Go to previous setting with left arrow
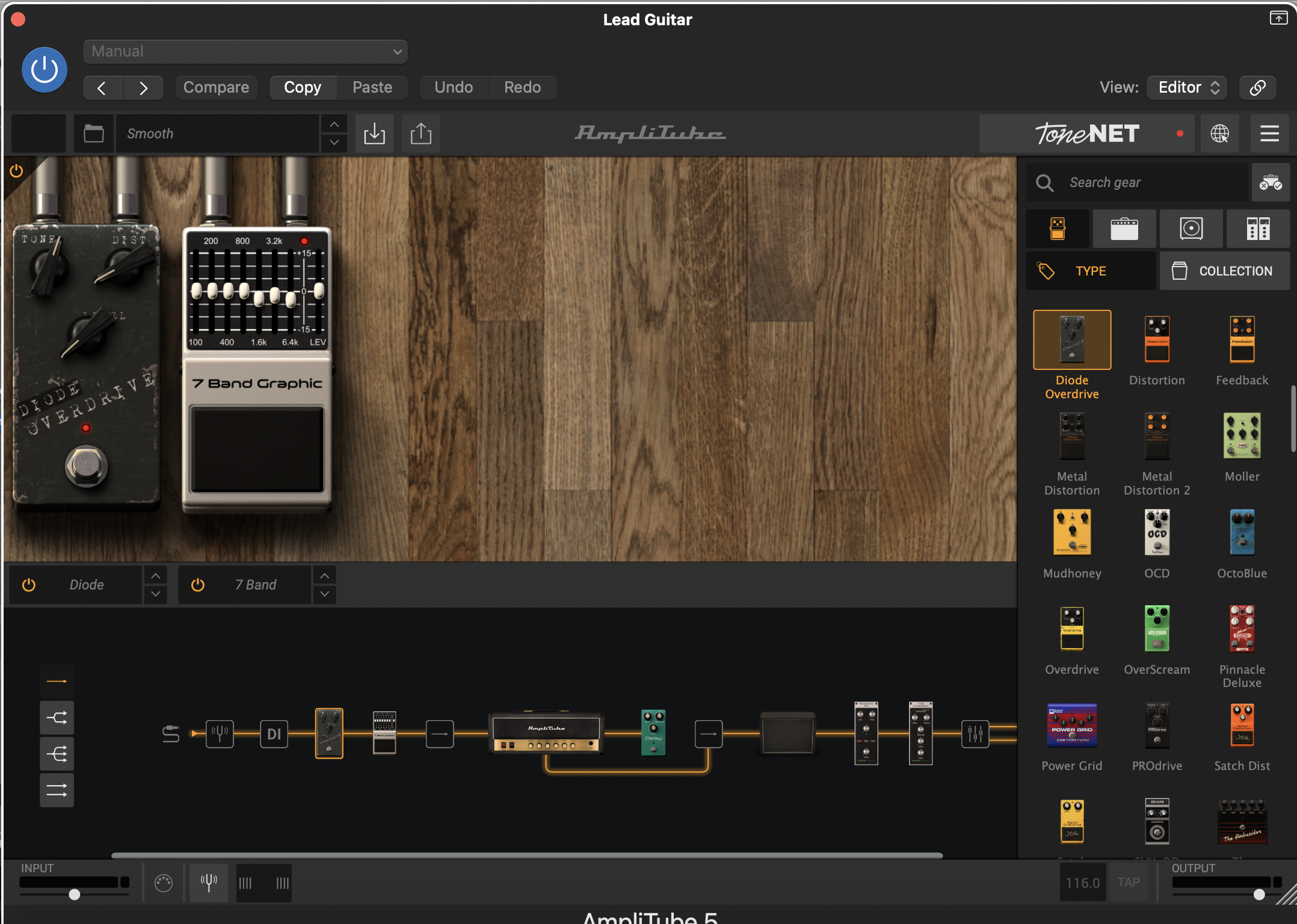The image size is (1297, 924). coord(103,88)
